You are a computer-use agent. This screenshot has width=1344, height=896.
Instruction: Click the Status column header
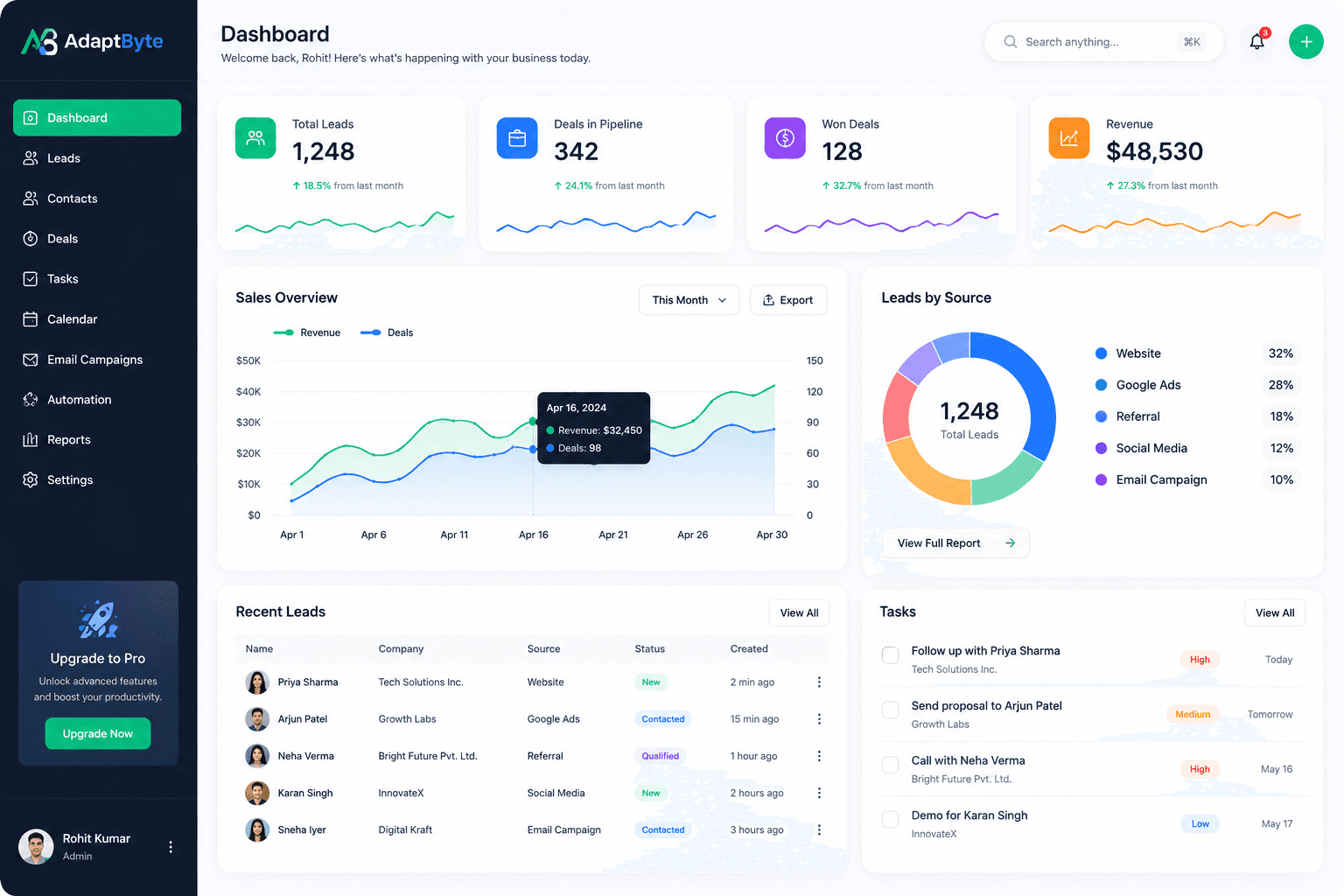tap(649, 649)
